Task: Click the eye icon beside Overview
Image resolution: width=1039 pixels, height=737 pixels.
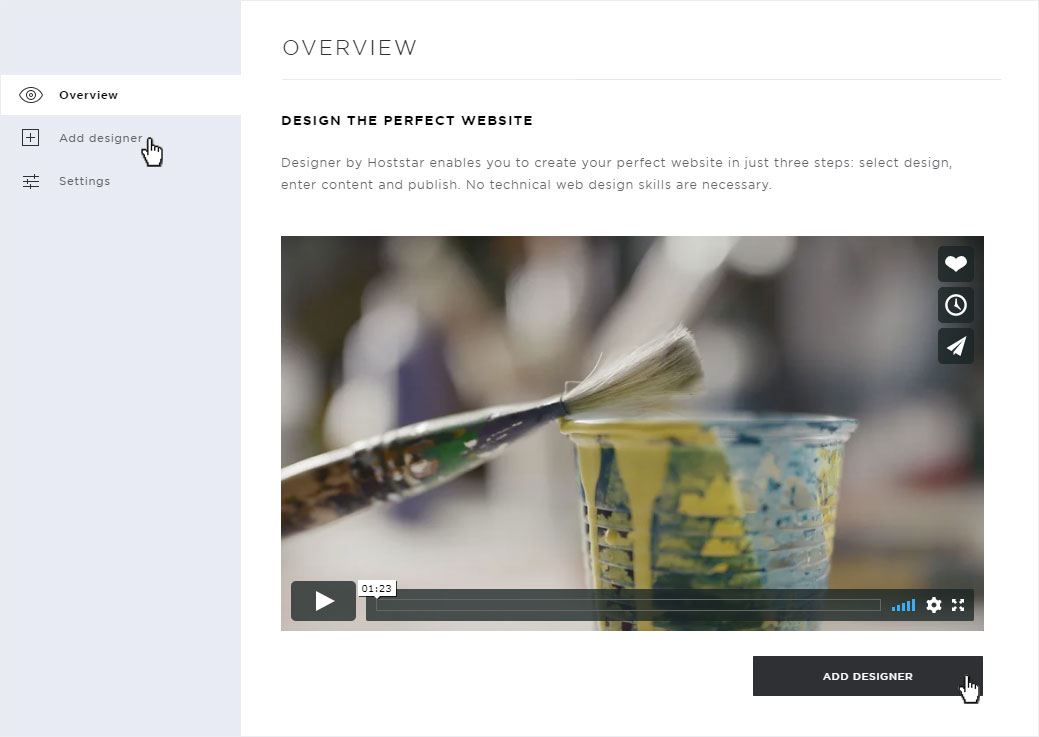Action: pos(30,95)
